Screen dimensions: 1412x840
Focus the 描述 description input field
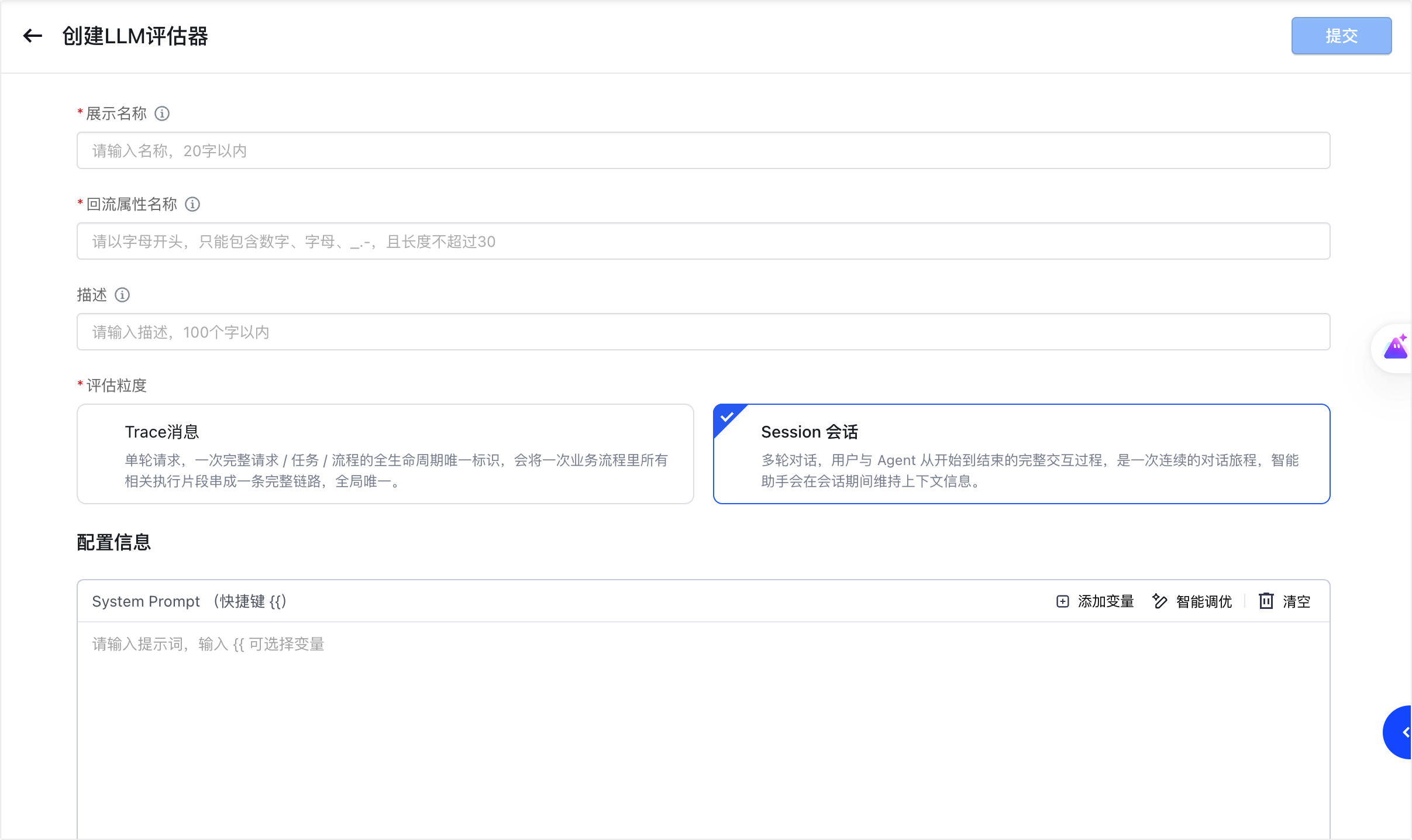(703, 332)
